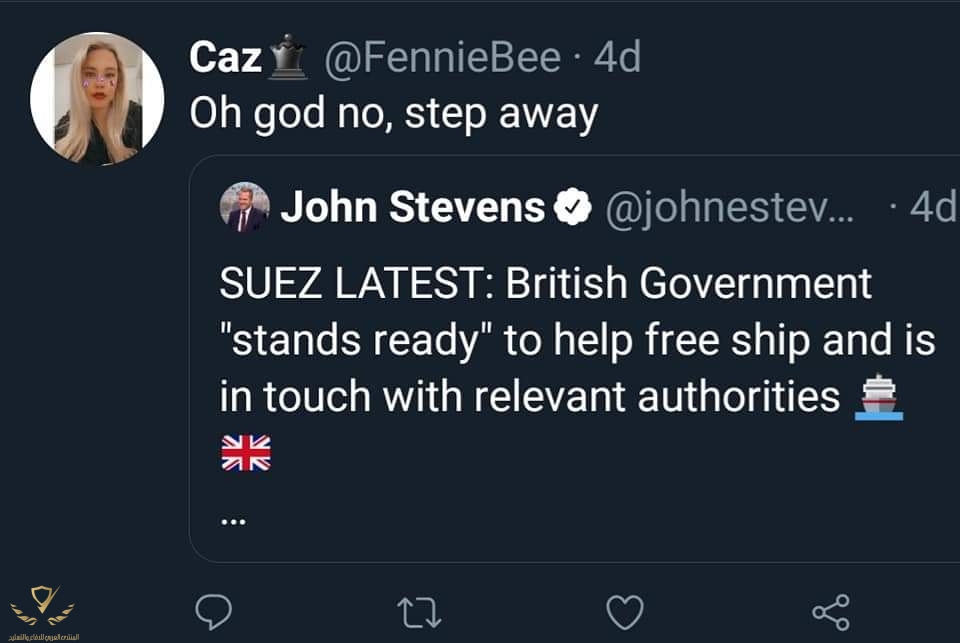Click the chess piece emoji beside Caz
The width and height of the screenshot is (960, 643).
290,58
